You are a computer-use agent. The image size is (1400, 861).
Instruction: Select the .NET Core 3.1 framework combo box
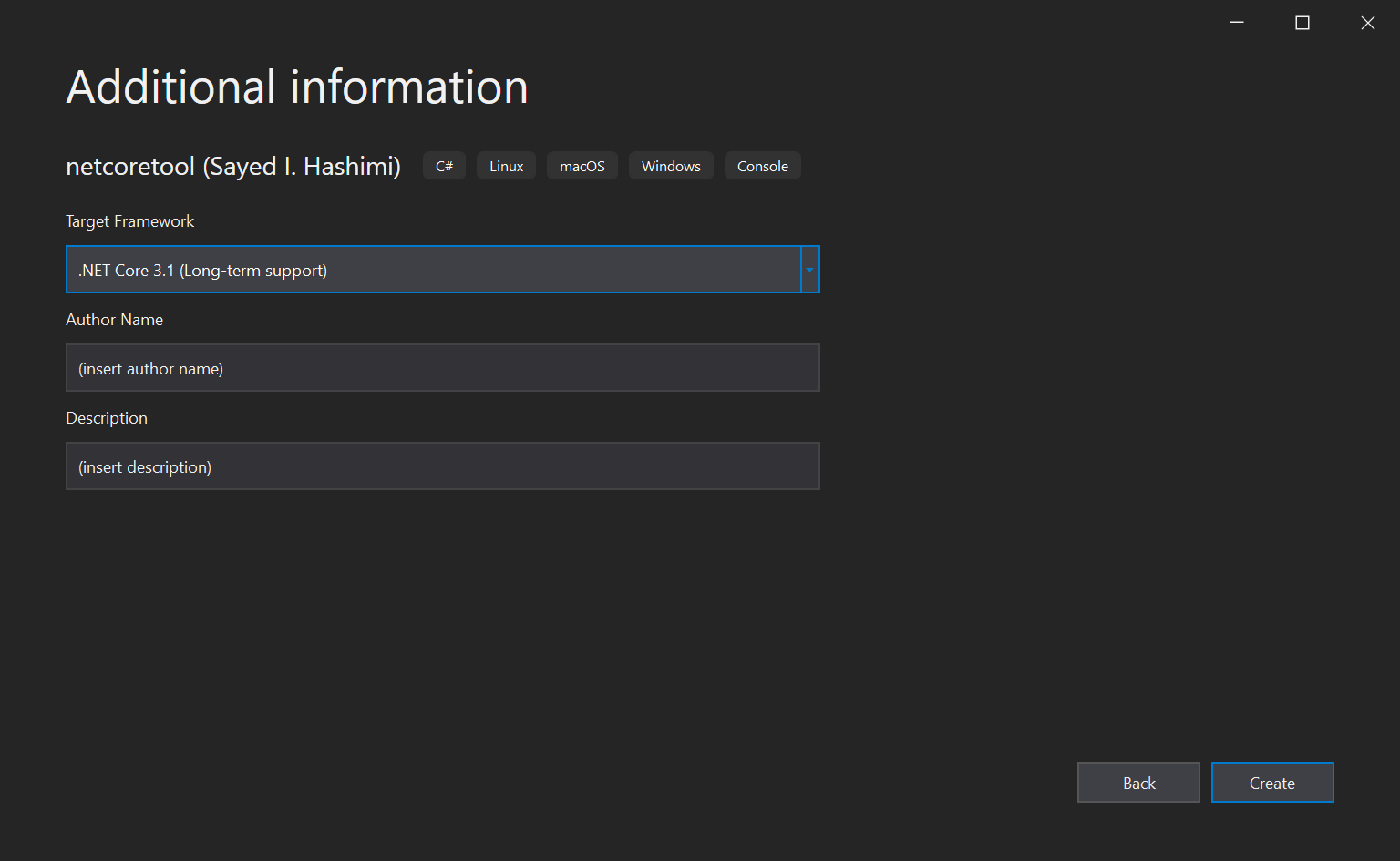click(x=443, y=270)
